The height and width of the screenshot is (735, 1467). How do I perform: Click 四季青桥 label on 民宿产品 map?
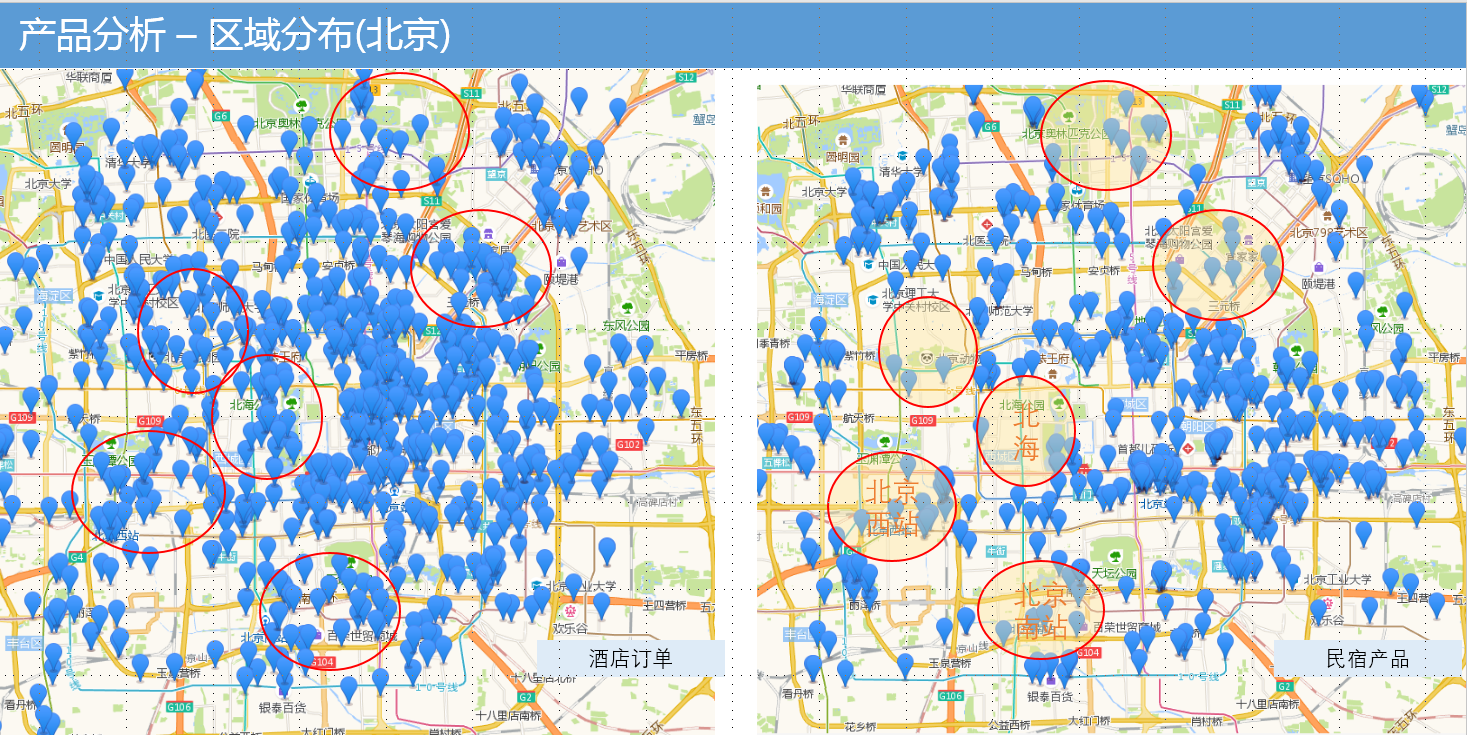774,343
